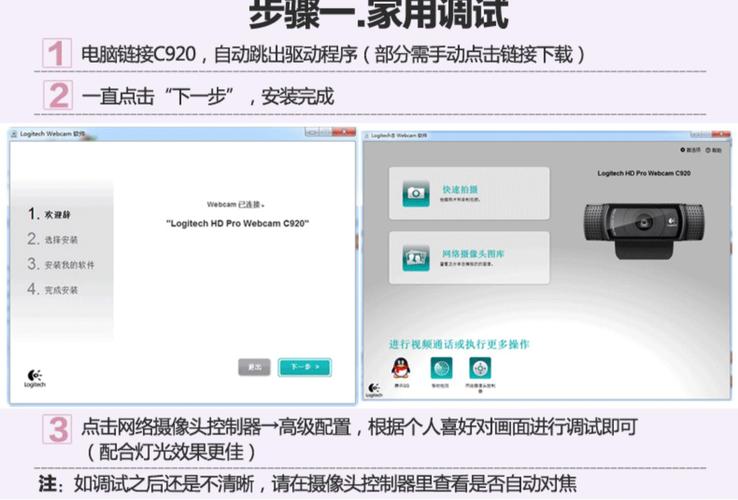
Task: Close the Logitech webcam software main window
Action: [722, 135]
